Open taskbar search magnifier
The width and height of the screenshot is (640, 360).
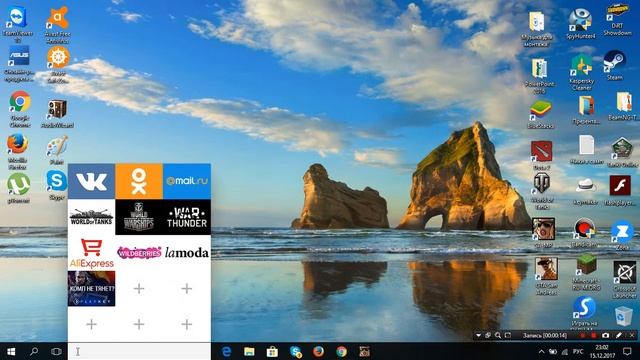[x=34, y=351]
